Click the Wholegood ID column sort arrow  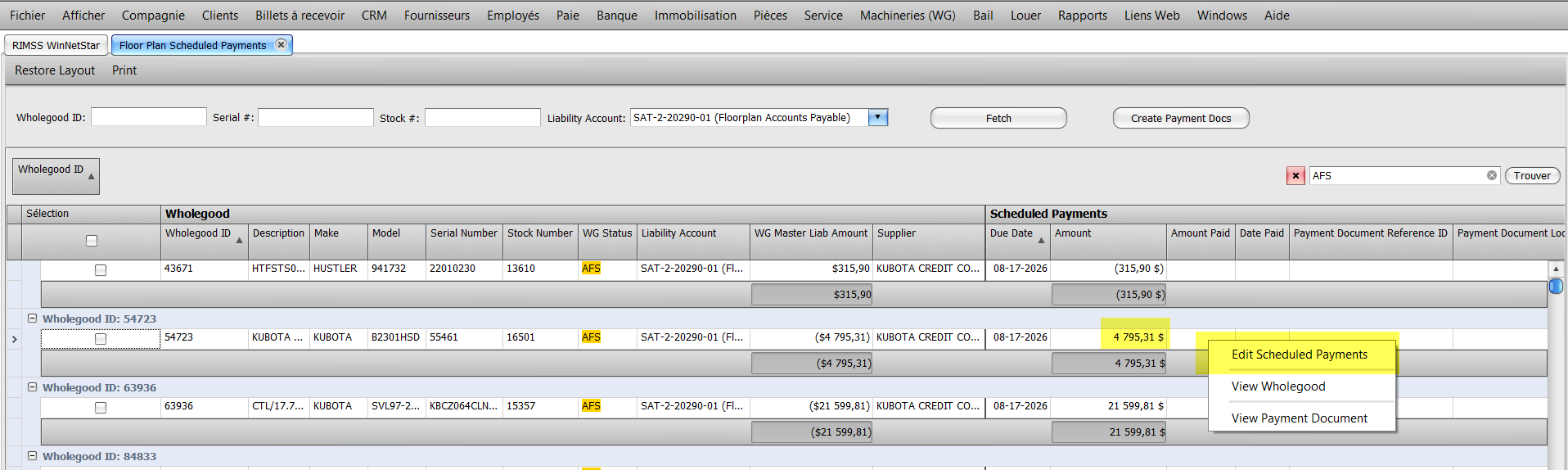click(239, 240)
